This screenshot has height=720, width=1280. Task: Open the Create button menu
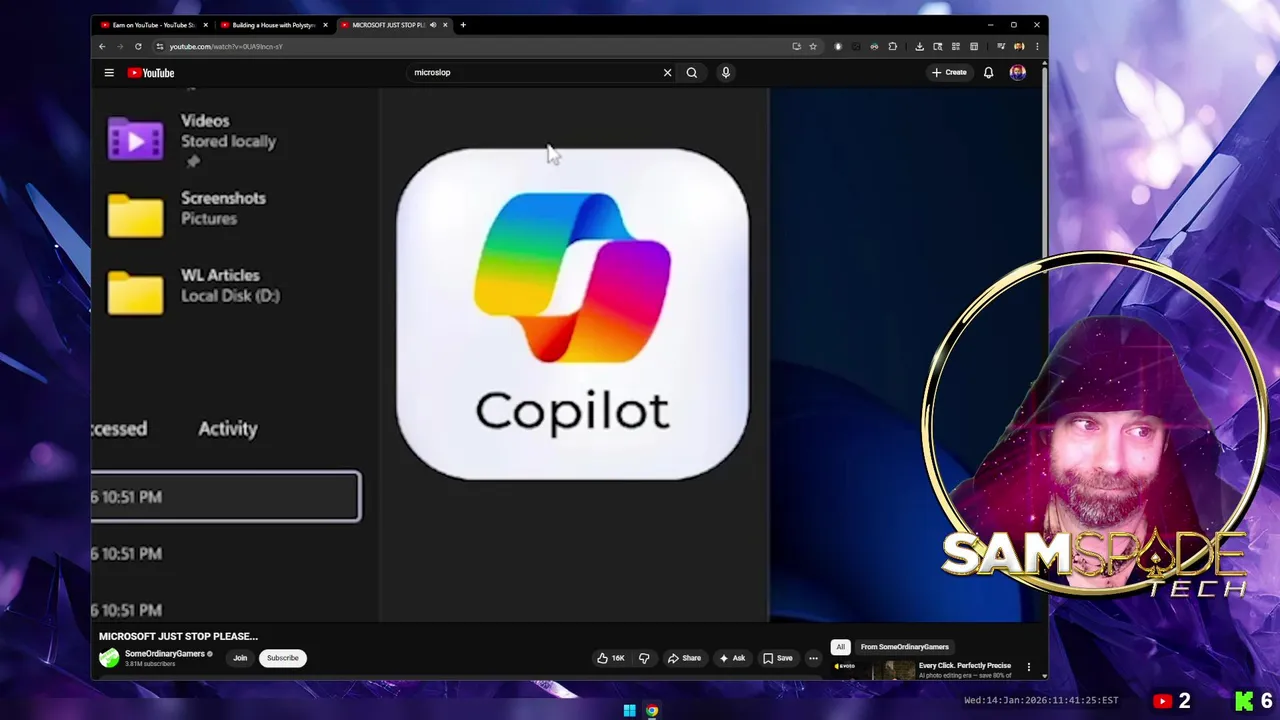949,72
